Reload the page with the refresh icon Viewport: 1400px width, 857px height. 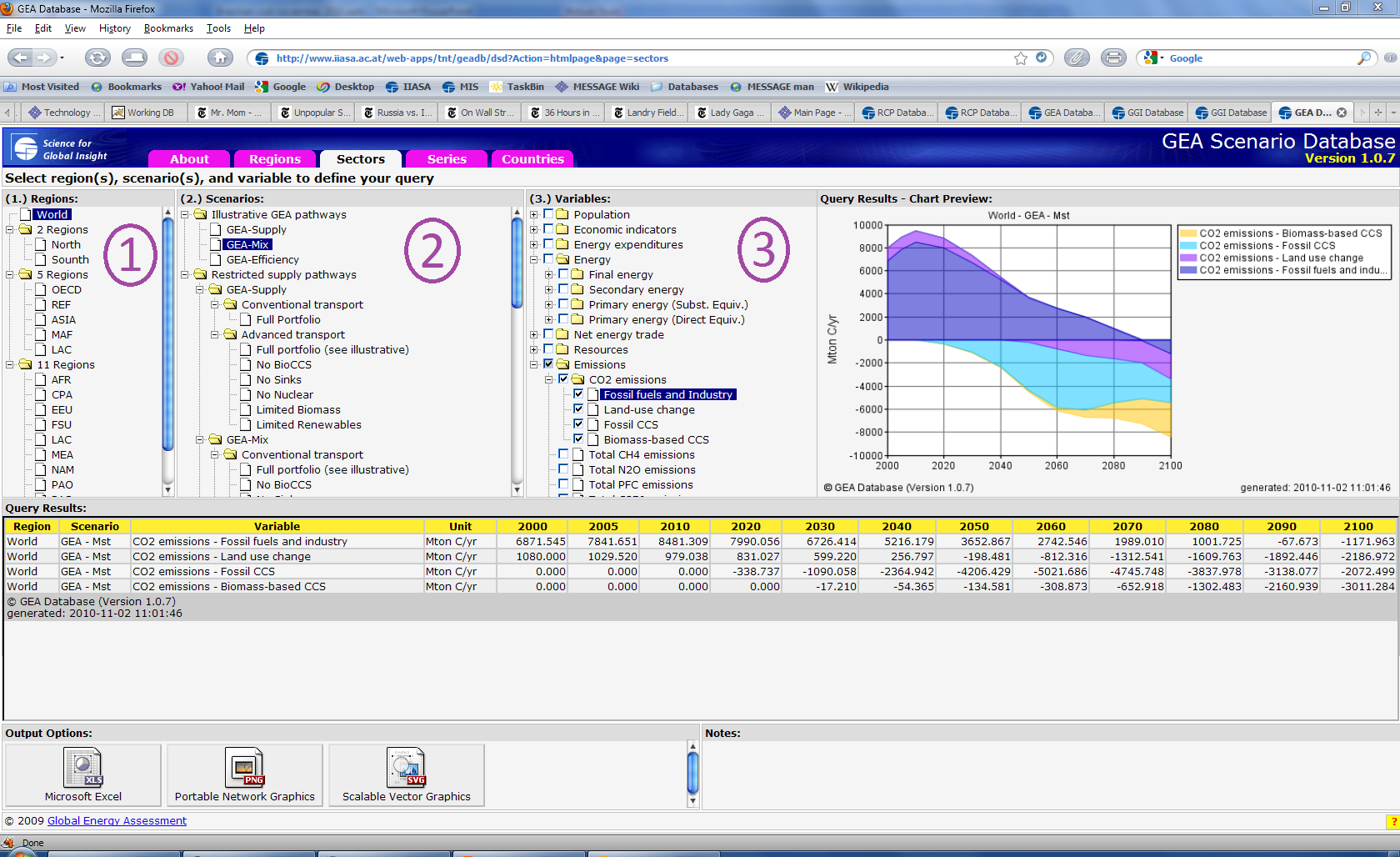click(97, 58)
